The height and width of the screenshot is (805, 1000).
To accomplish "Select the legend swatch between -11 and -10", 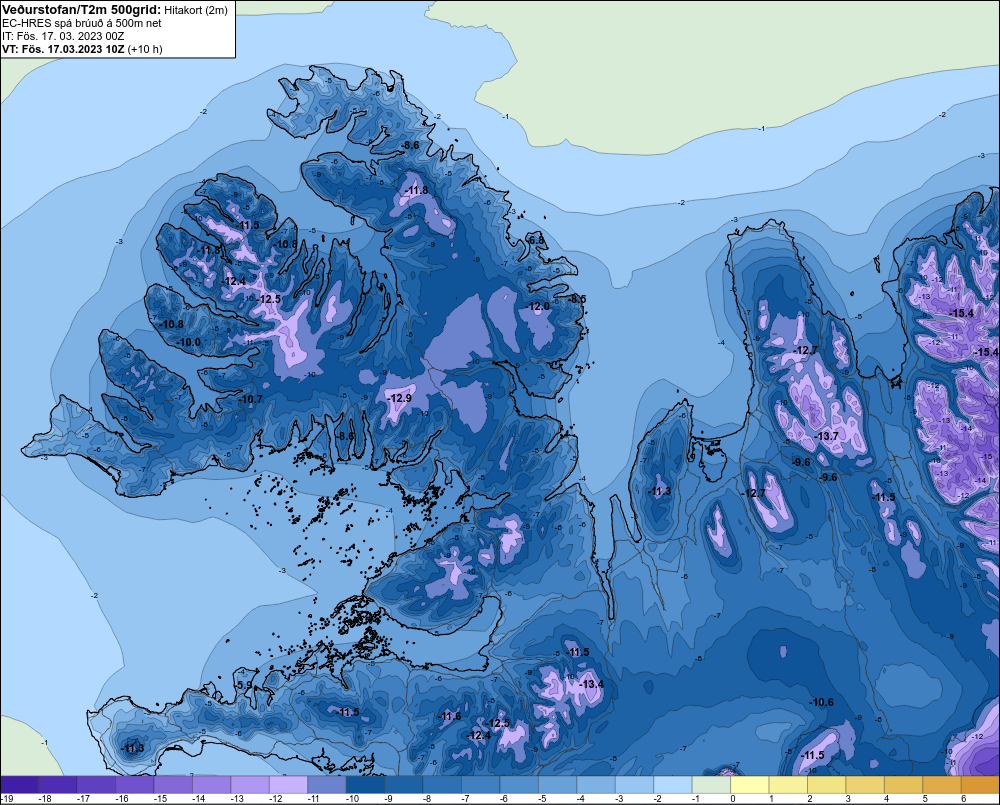I will (327, 785).
